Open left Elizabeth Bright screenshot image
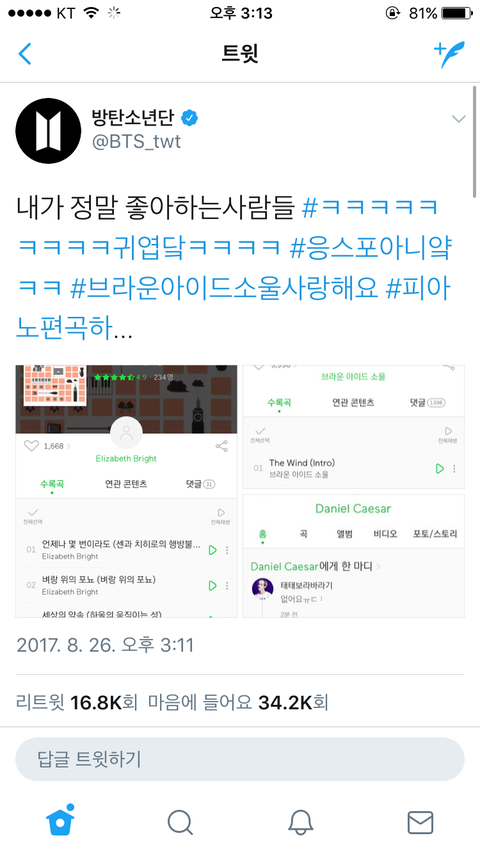The image size is (480, 854). coord(126,491)
